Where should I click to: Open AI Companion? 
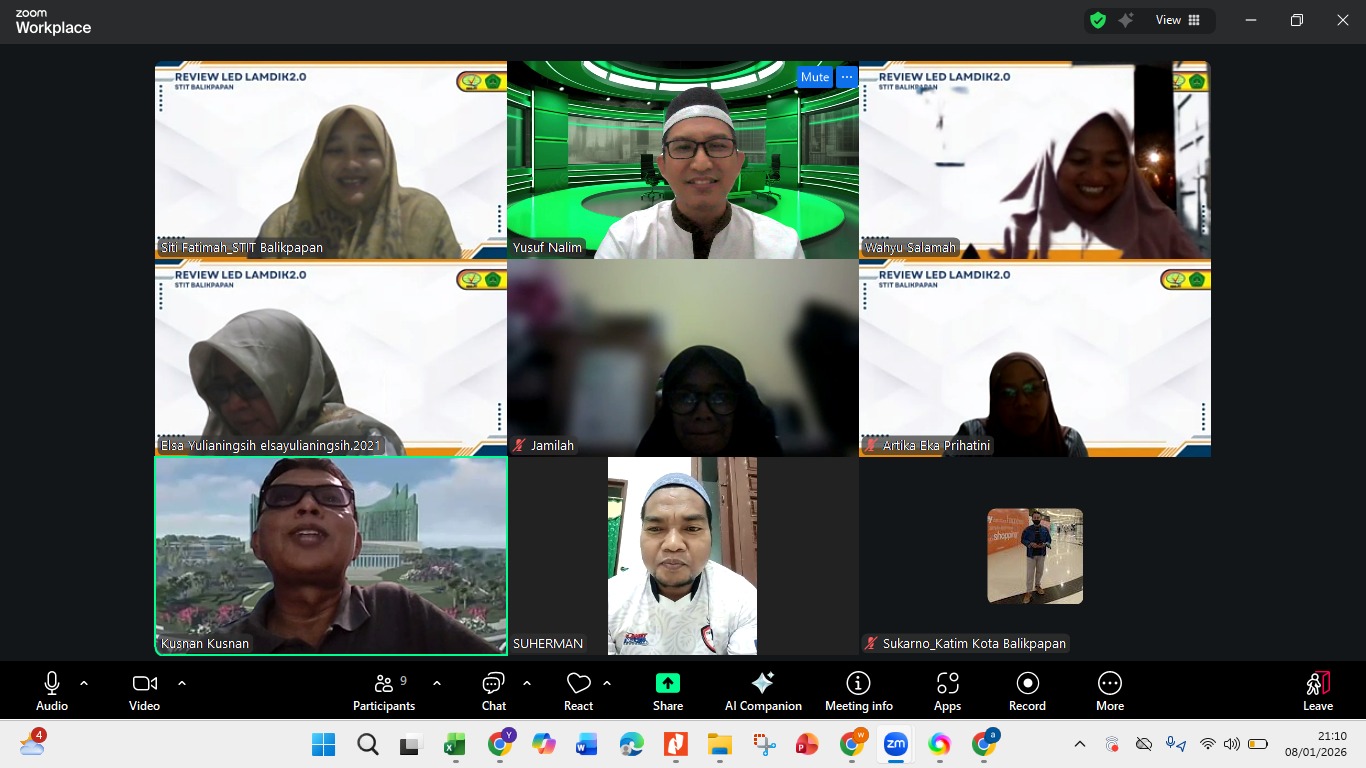[x=763, y=691]
